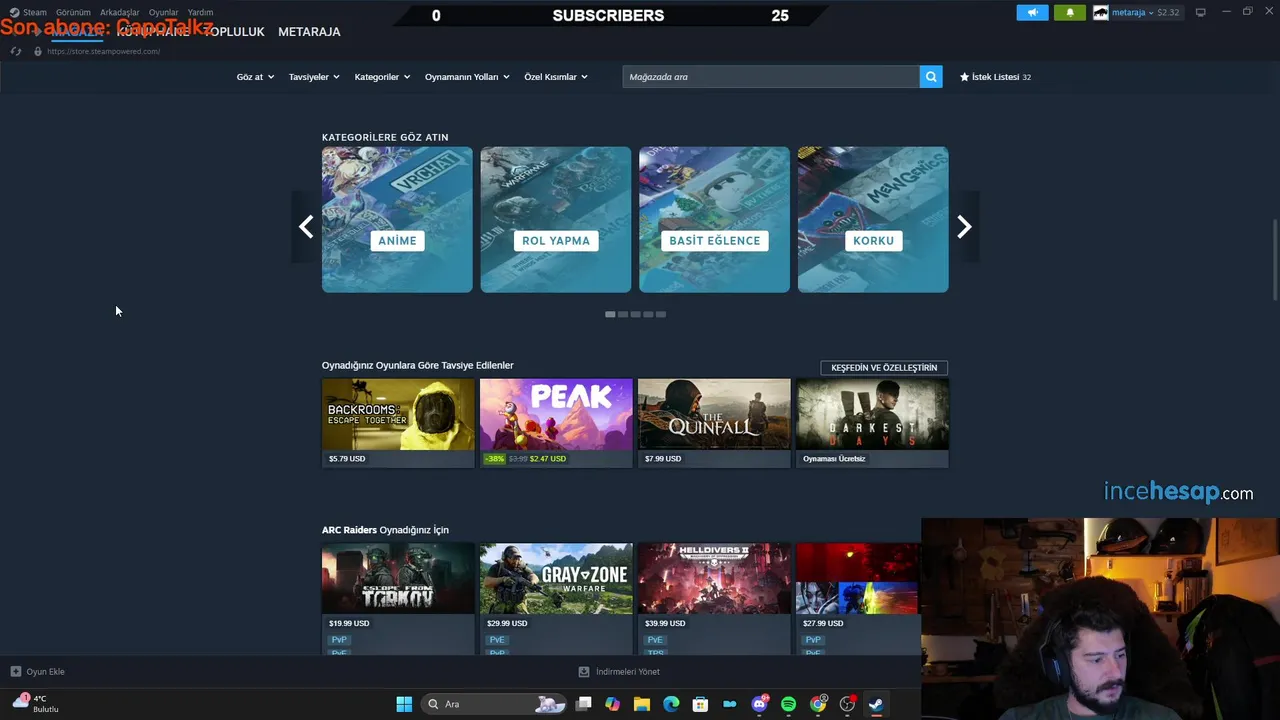
Task: Click the PvE tag under Helldivers II
Action: pyautogui.click(x=655, y=640)
